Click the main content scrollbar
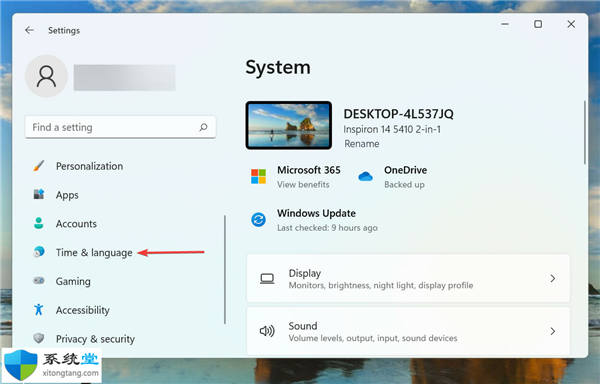 point(585,132)
